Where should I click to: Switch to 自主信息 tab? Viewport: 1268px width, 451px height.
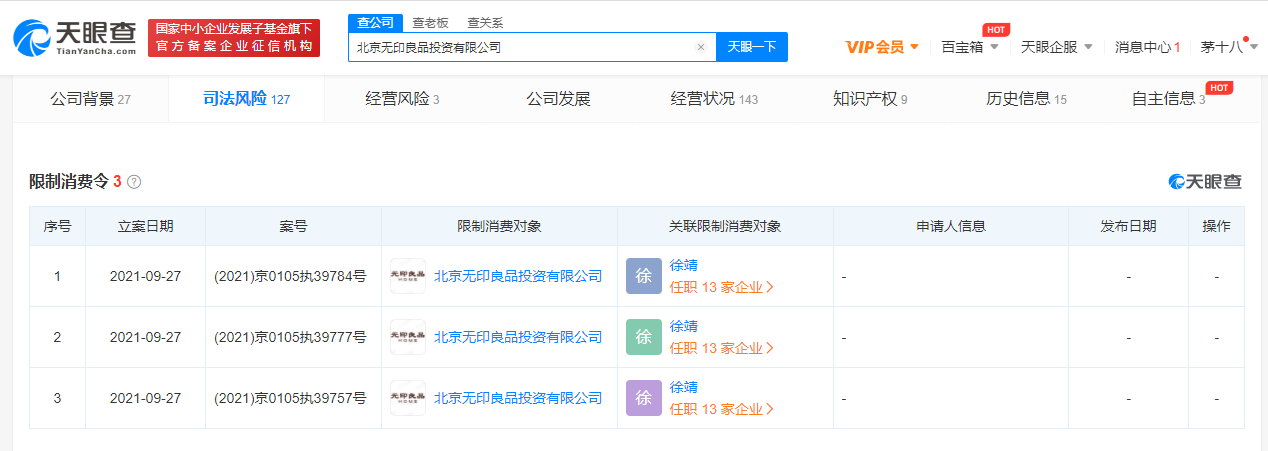(x=1168, y=99)
